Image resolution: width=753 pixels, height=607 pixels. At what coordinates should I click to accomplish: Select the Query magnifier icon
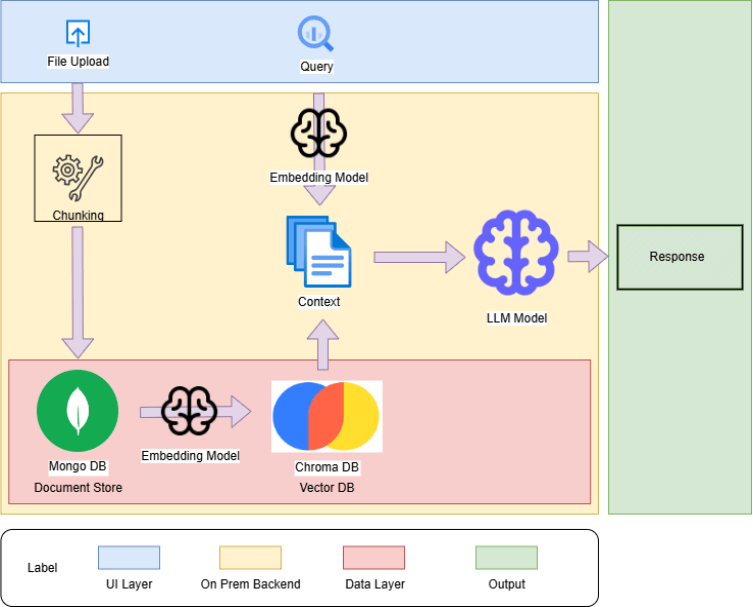(x=316, y=34)
